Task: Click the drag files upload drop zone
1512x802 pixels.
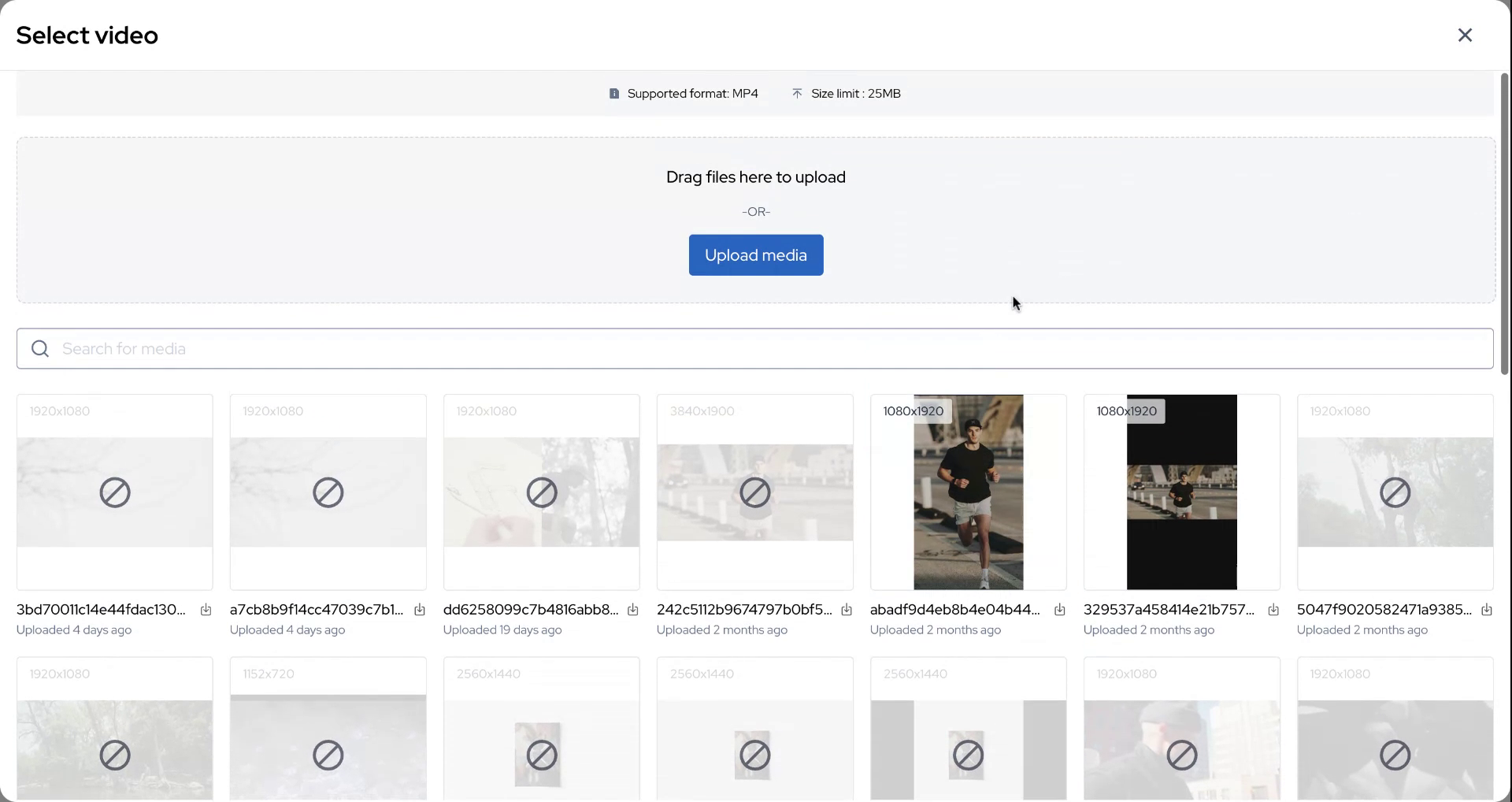Action: point(394,221)
